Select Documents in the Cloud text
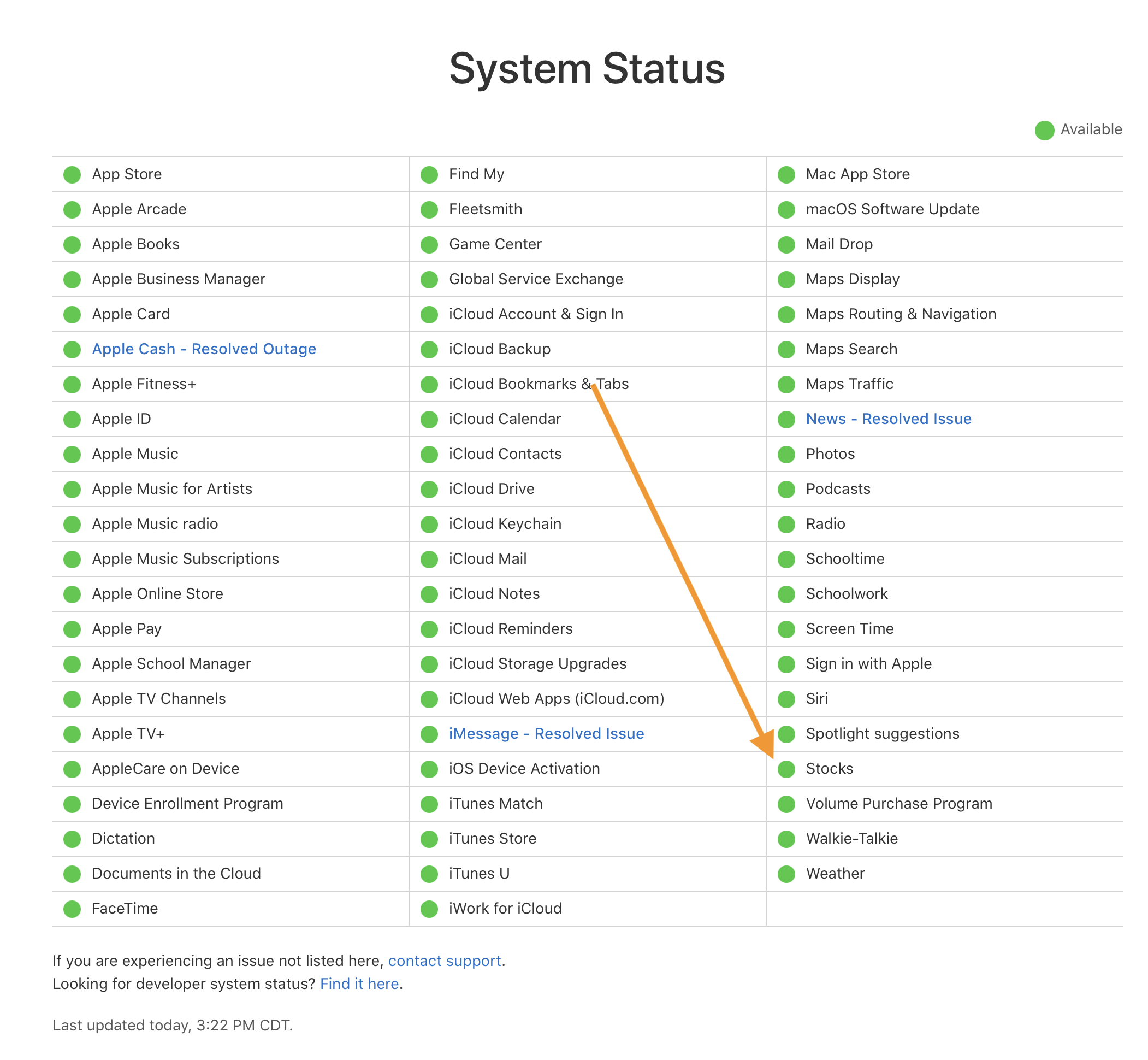Image resolution: width=1148 pixels, height=1060 pixels. click(x=176, y=874)
